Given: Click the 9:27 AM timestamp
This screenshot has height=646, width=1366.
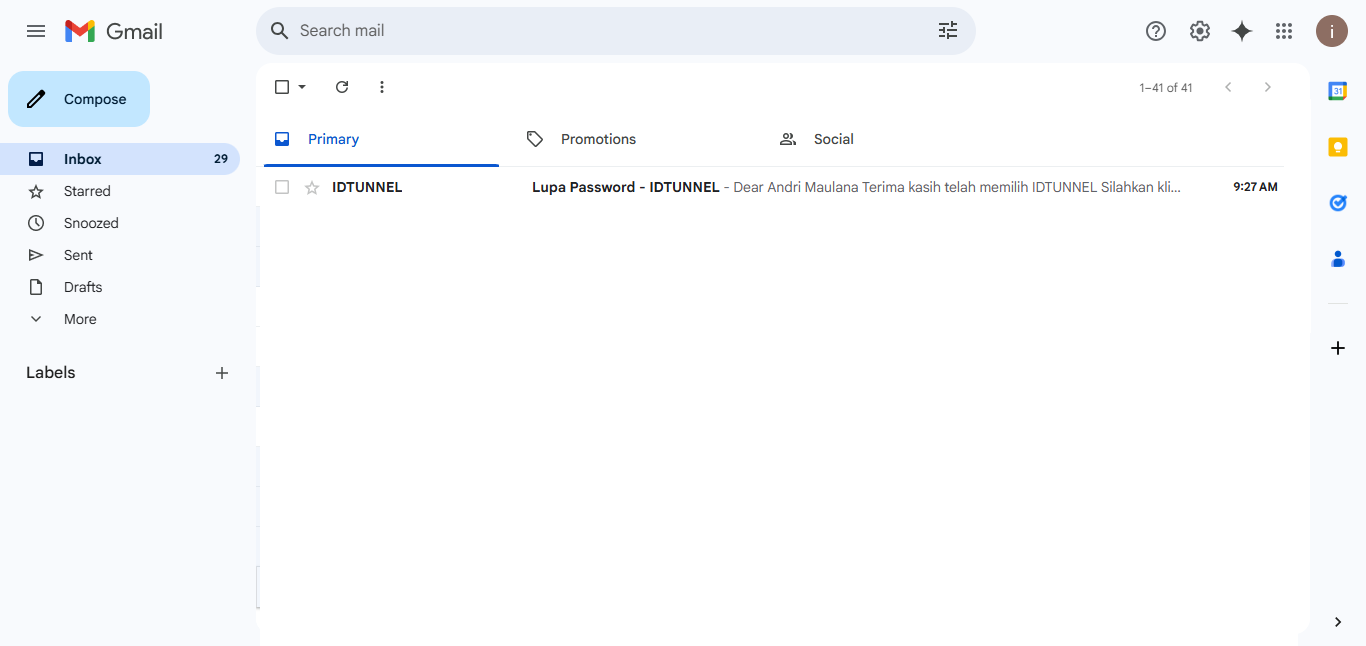Looking at the screenshot, I should pyautogui.click(x=1255, y=187).
